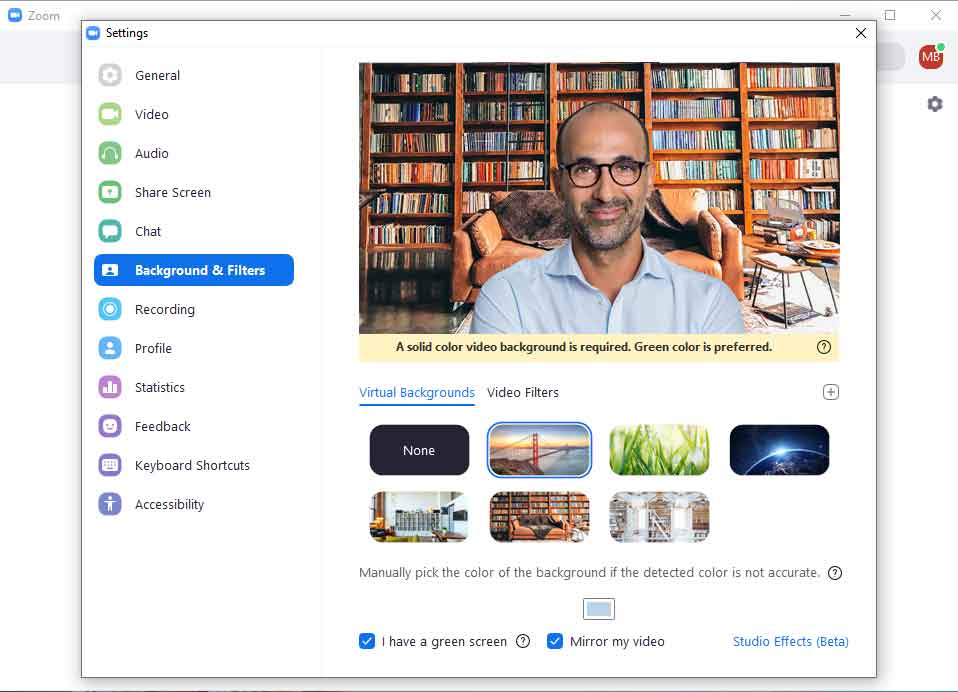Viewport: 958px width, 692px height.
Task: Stay on the Virtual Backgrounds tab
Action: (417, 392)
